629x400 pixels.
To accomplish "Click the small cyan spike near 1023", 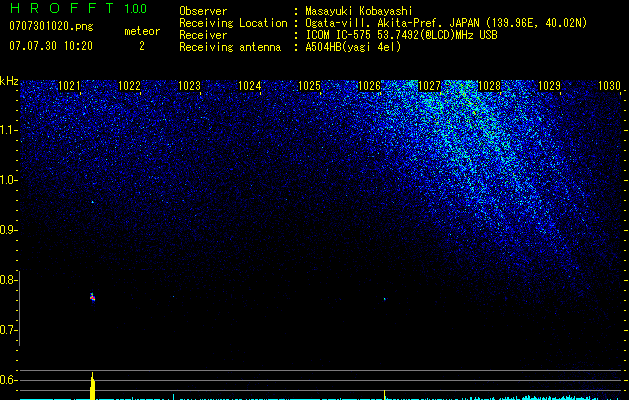I will point(173,397).
